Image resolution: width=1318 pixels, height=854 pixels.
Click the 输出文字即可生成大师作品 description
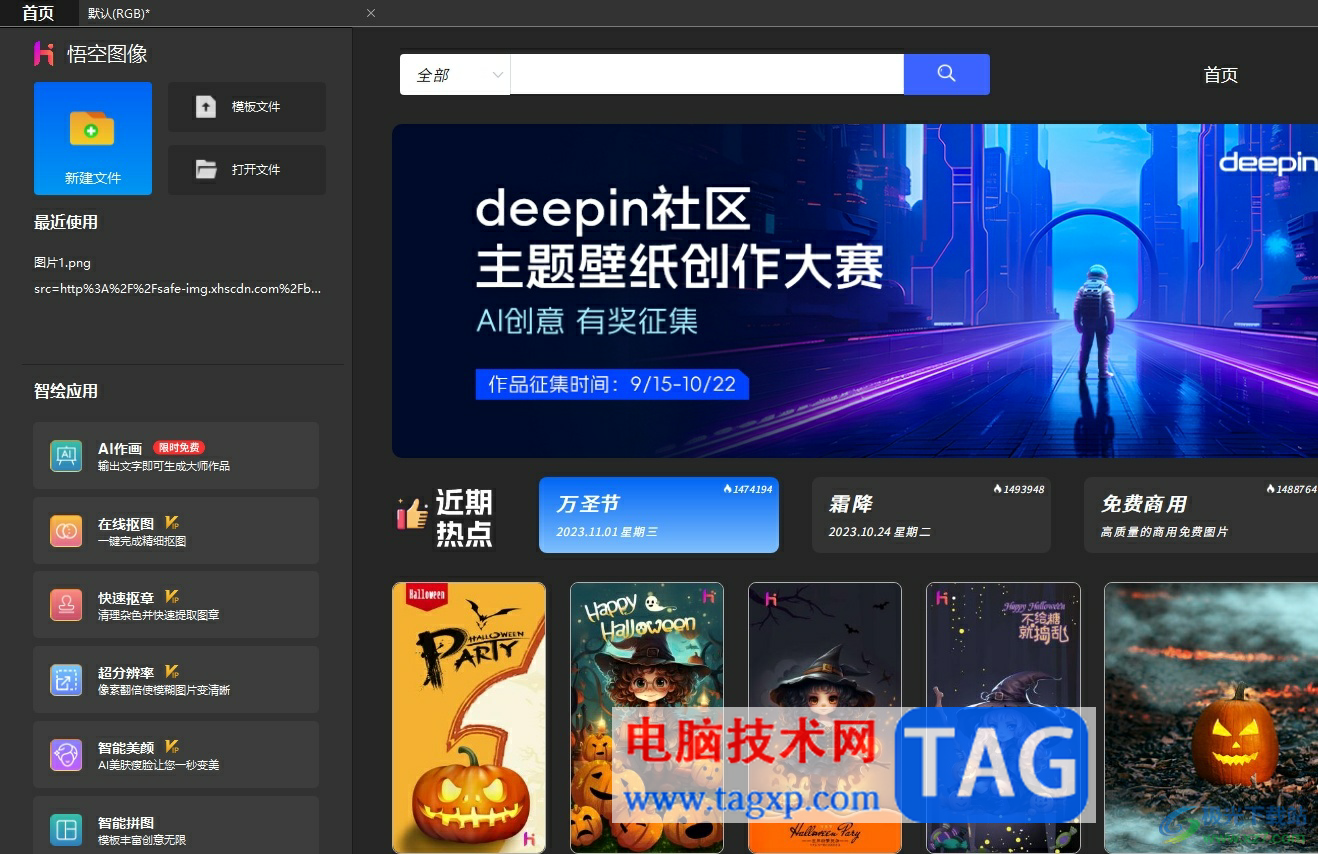tap(164, 466)
